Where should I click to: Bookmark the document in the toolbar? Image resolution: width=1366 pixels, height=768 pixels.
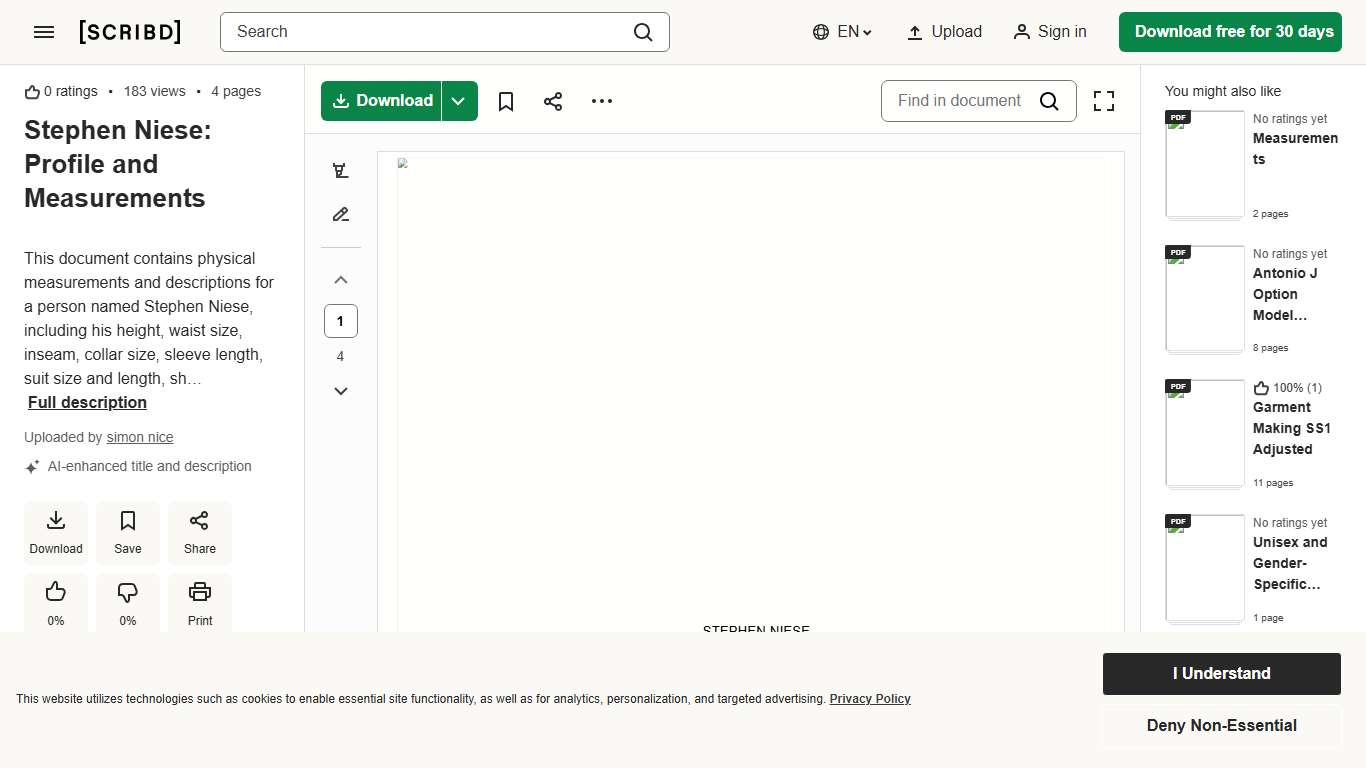tap(506, 101)
